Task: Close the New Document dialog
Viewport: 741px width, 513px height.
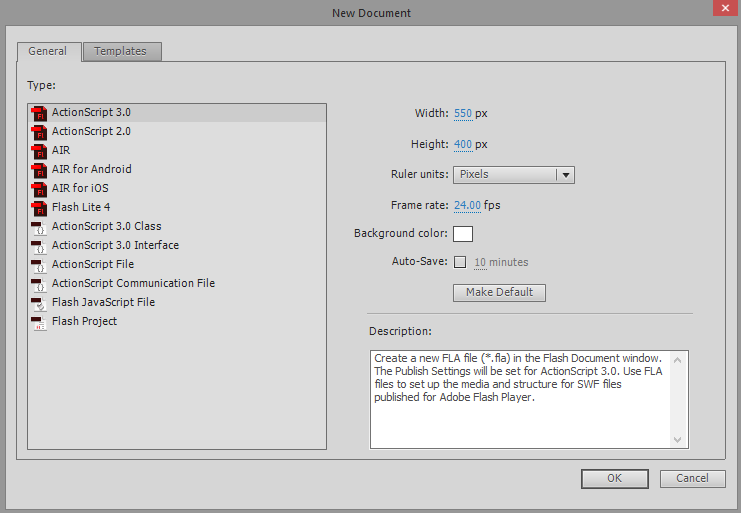Action: pos(725,9)
